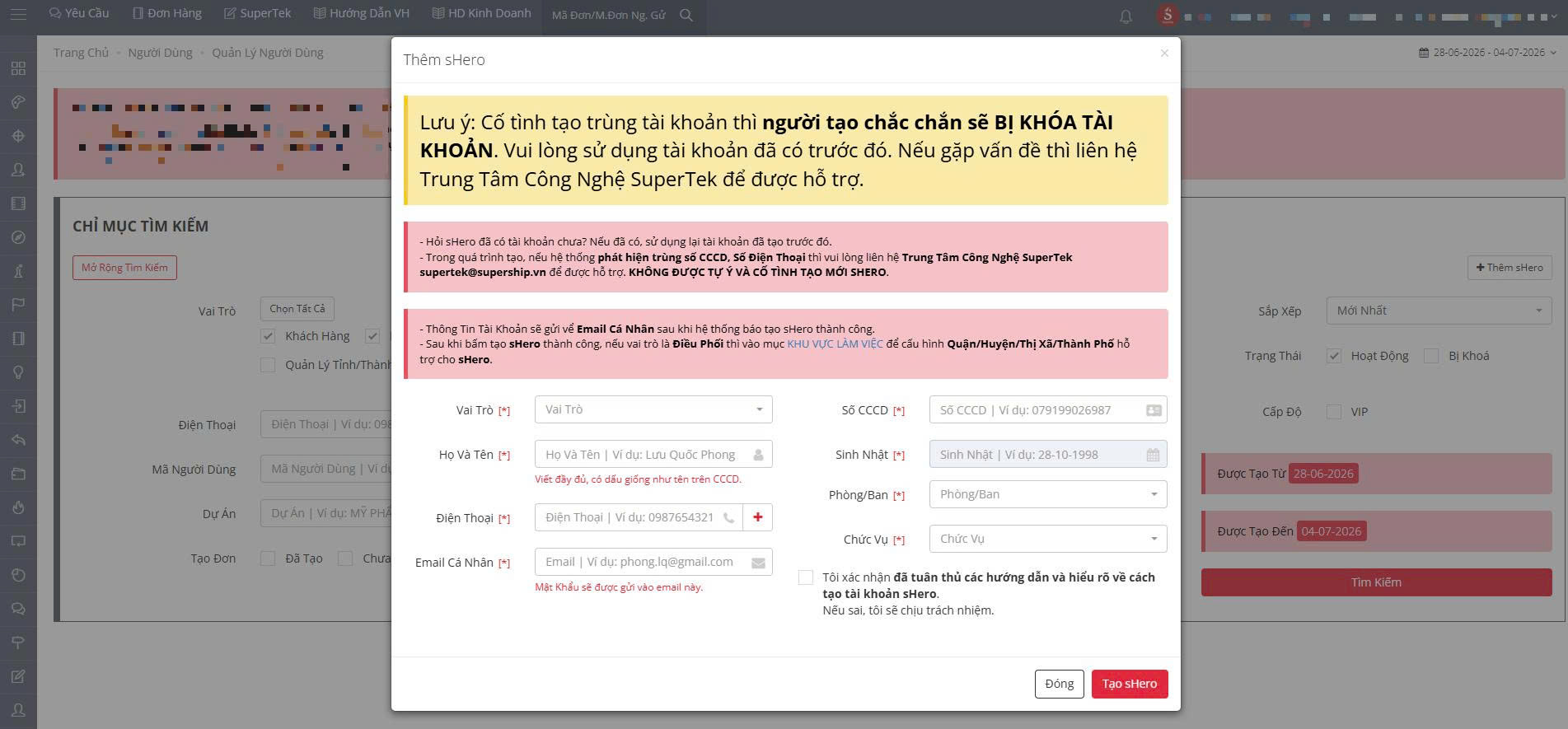This screenshot has height=729, width=1568.
Task: Open the light bulb icon in sidebar
Action: [18, 372]
